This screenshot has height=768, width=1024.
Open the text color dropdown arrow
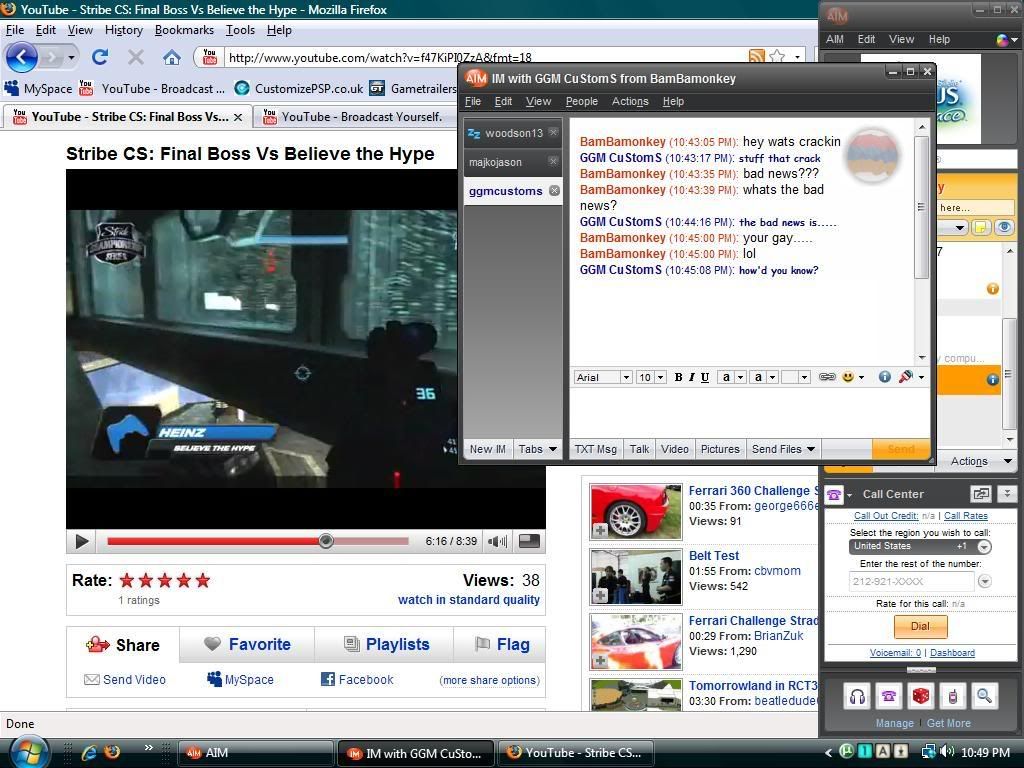click(x=741, y=377)
